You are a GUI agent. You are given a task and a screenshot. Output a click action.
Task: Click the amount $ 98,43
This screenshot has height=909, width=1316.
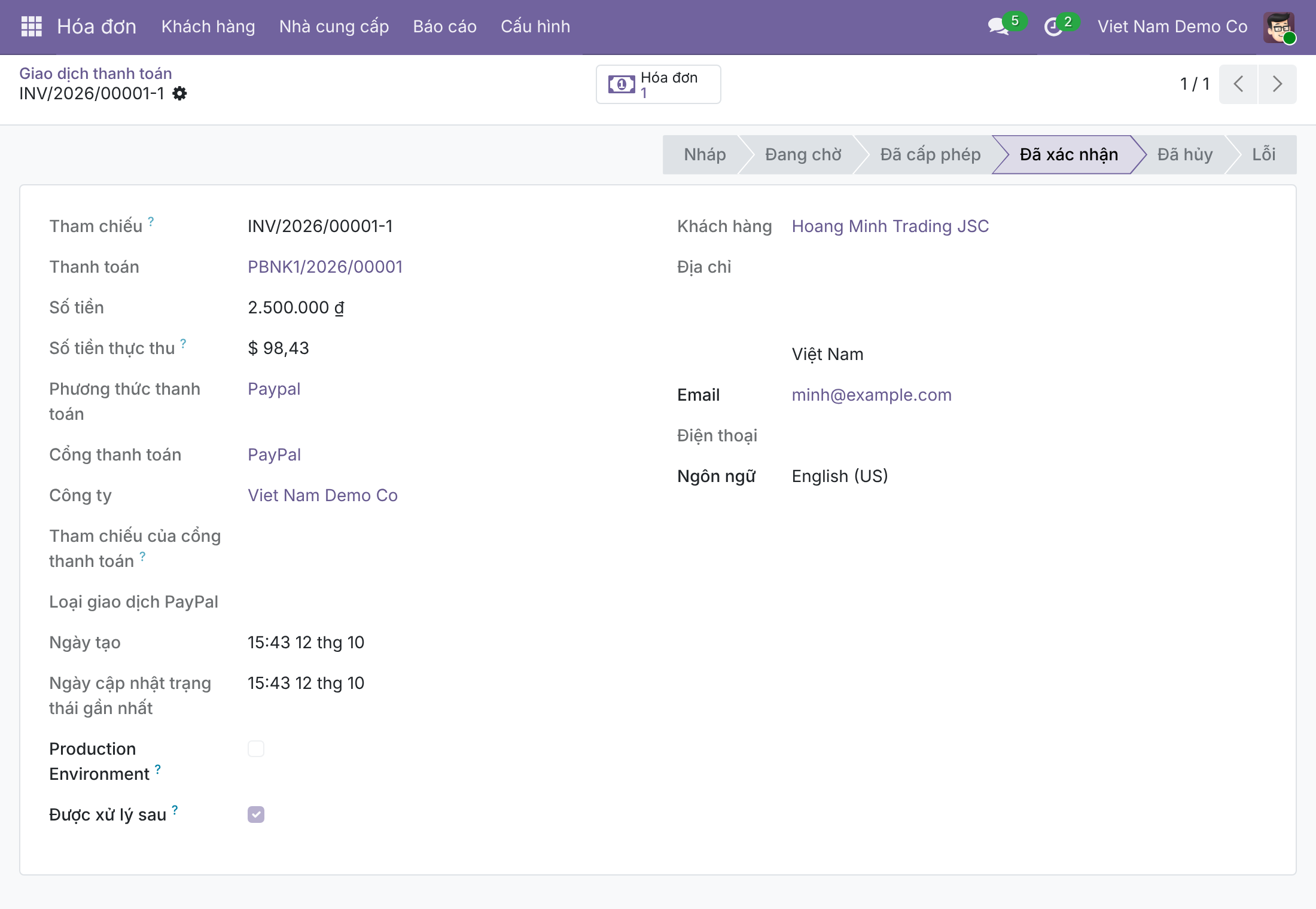[x=278, y=348]
